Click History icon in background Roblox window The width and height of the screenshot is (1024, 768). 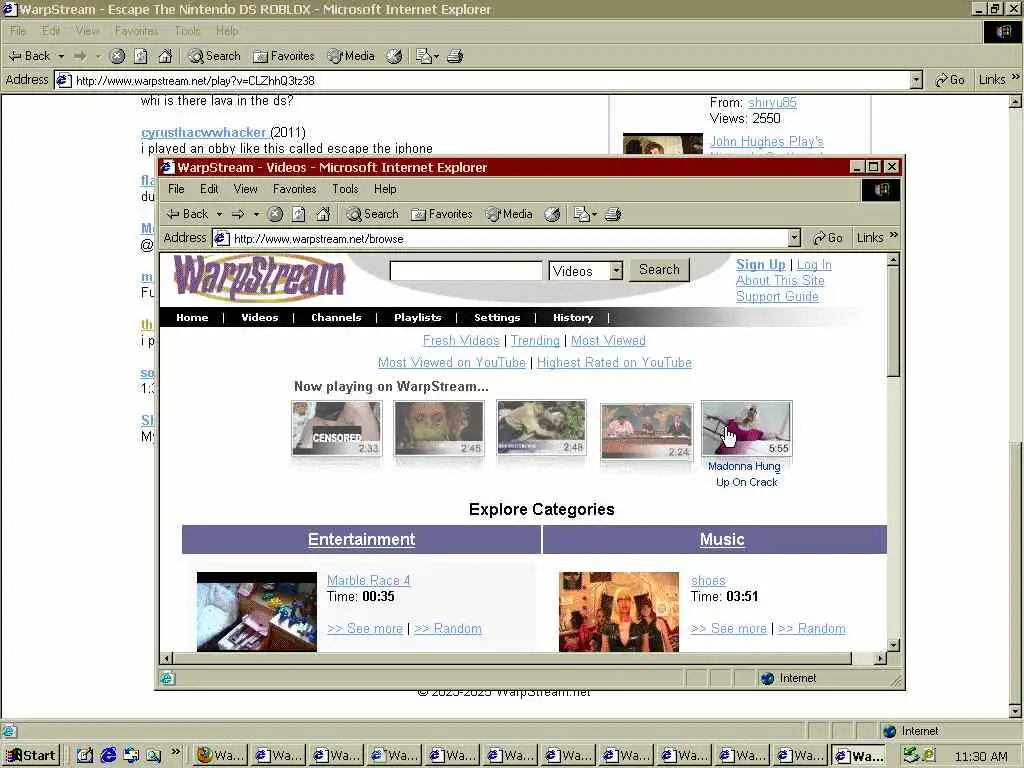[394, 56]
